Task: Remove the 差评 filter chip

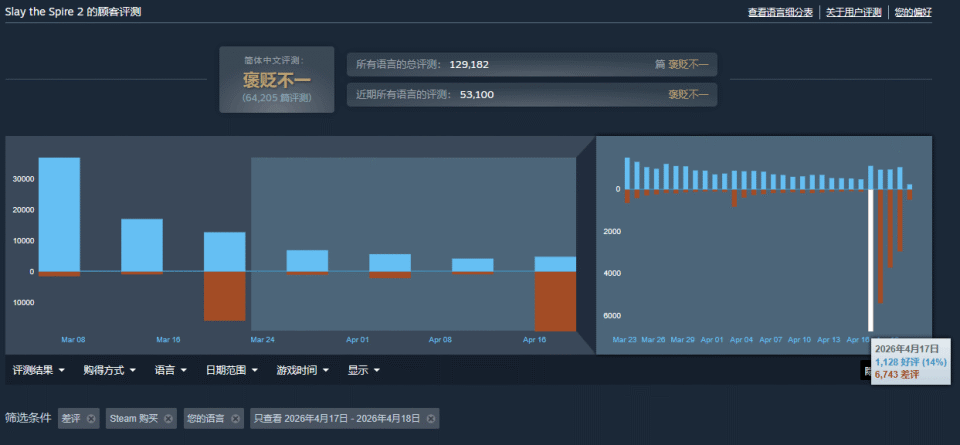Action: point(91,418)
